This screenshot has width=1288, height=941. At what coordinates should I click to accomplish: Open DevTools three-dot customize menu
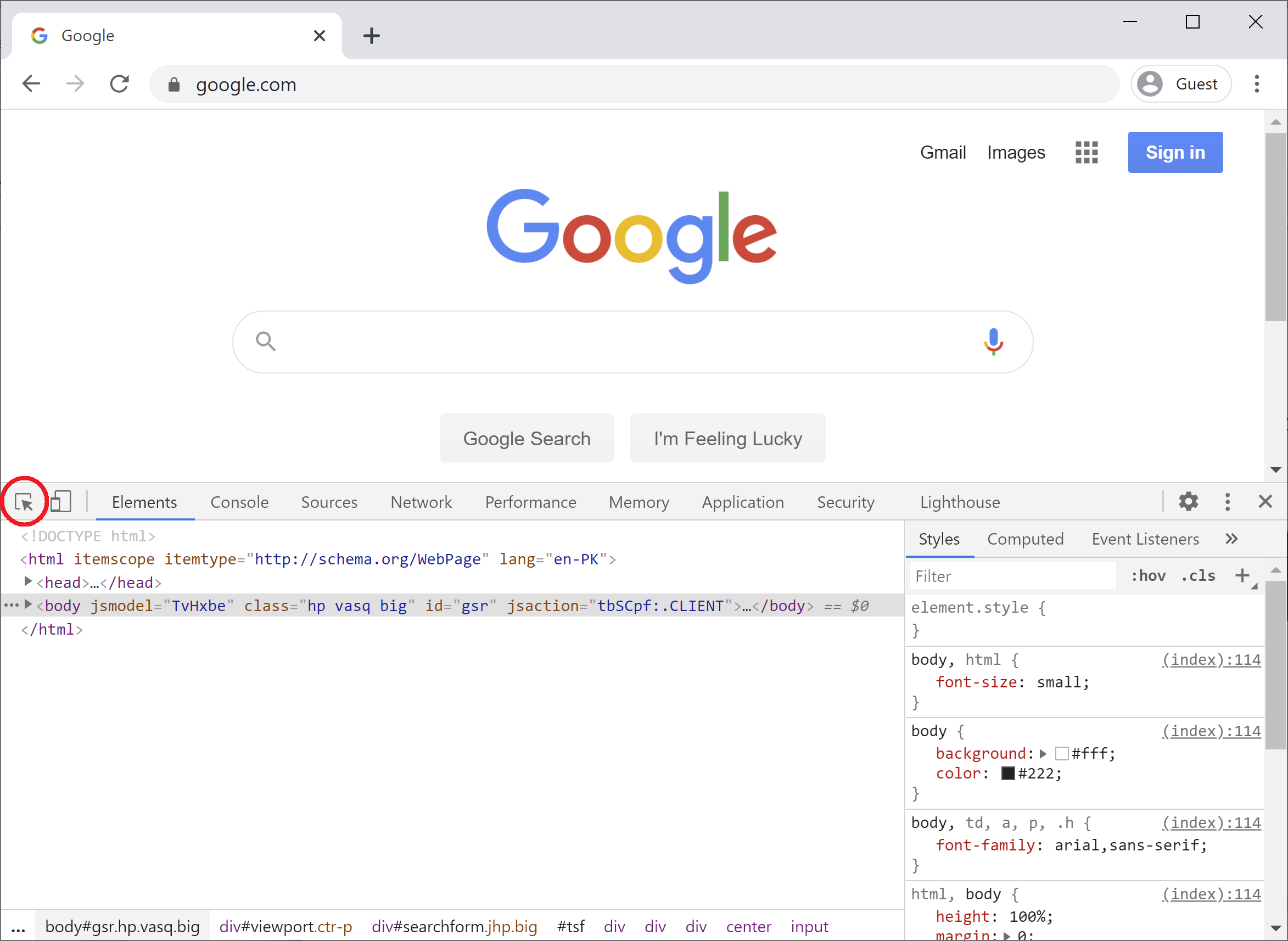[x=1228, y=502]
